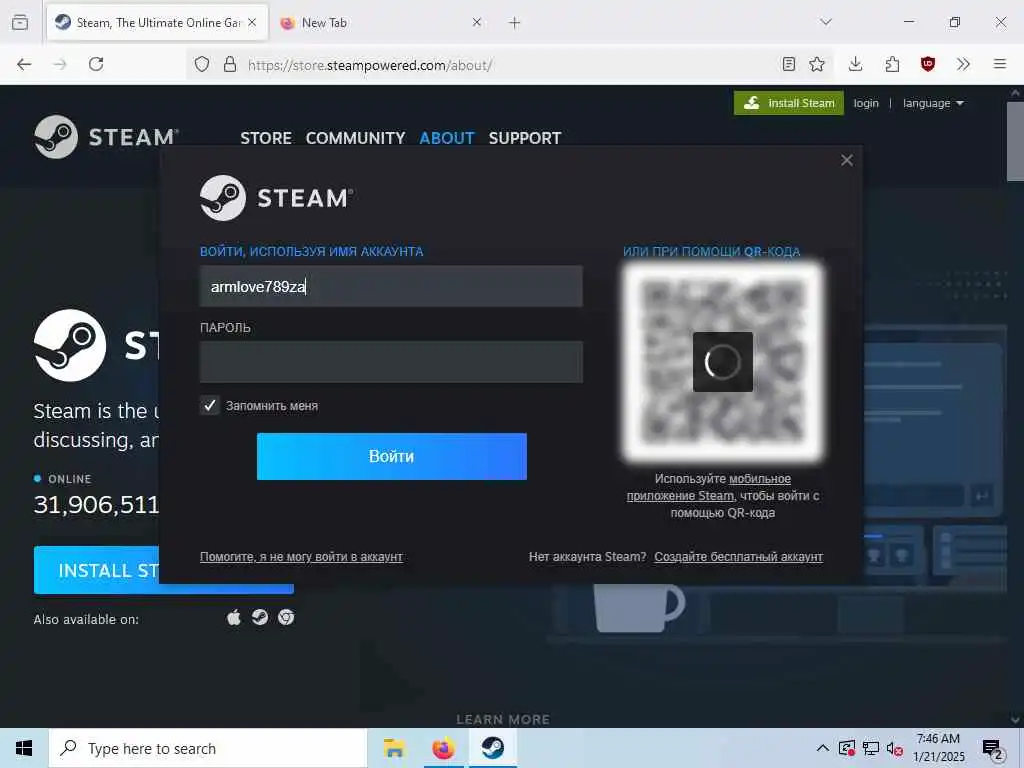
Task: Click the Firefox taskbar icon
Action: (443, 748)
